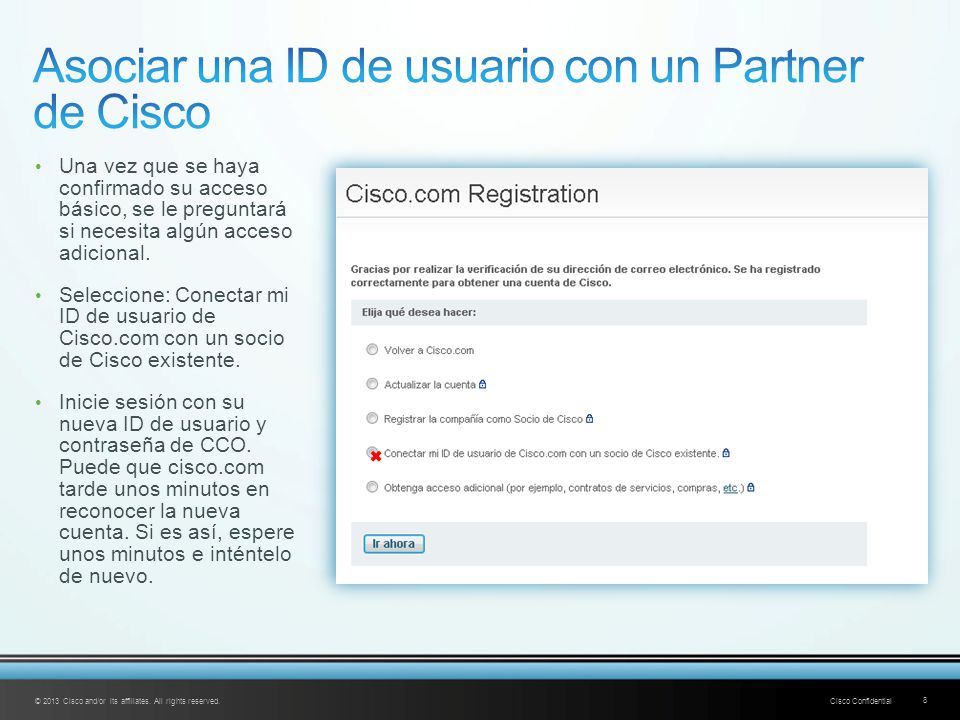The width and height of the screenshot is (960, 720).
Task: Click the '© 2013 Cisco and/or its affiliates' footer
Action: point(127,701)
